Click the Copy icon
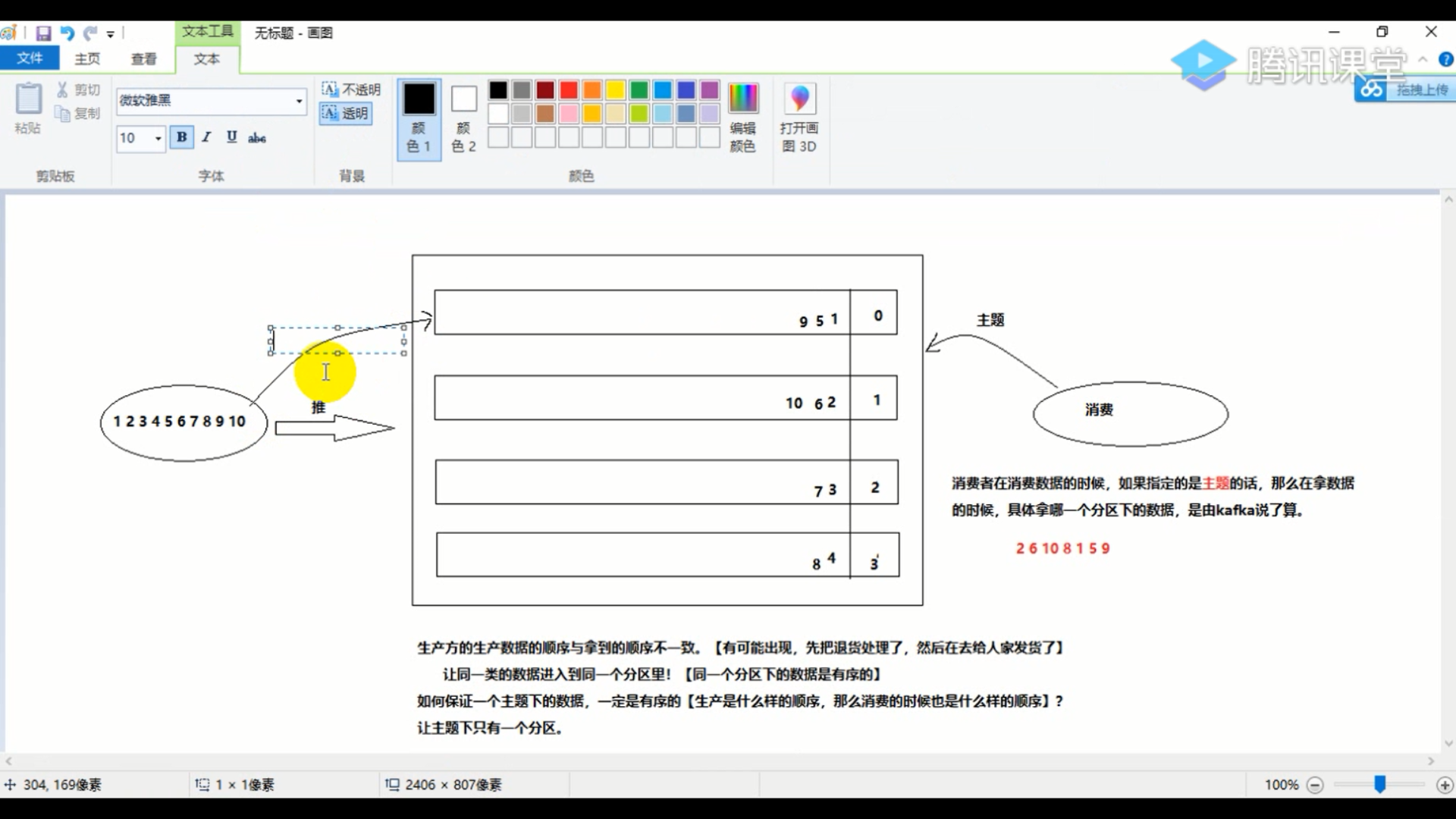The image size is (1456, 819). click(62, 113)
